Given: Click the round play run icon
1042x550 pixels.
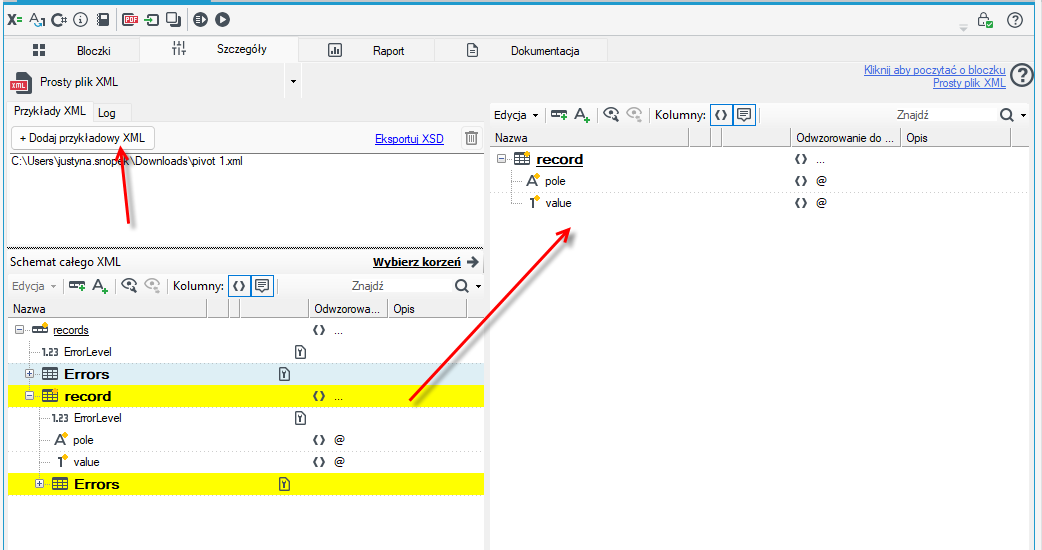Looking at the screenshot, I should pyautogui.click(x=223, y=20).
